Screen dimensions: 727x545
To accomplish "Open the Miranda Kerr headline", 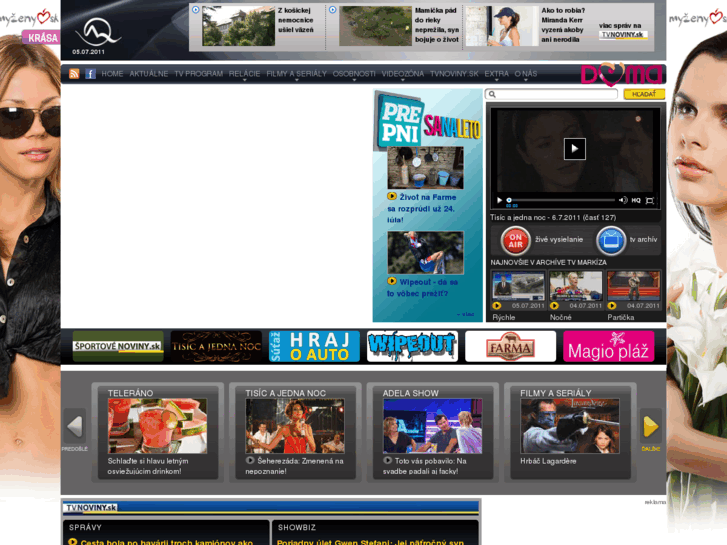I will coord(563,25).
